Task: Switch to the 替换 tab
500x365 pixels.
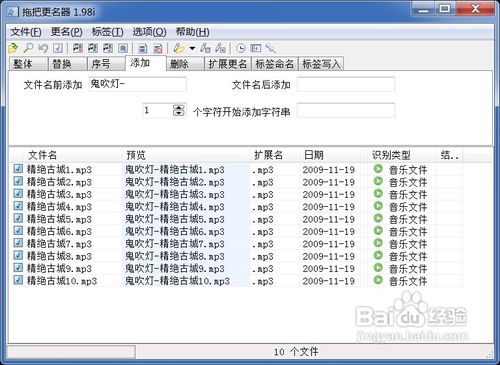Action: click(68, 64)
